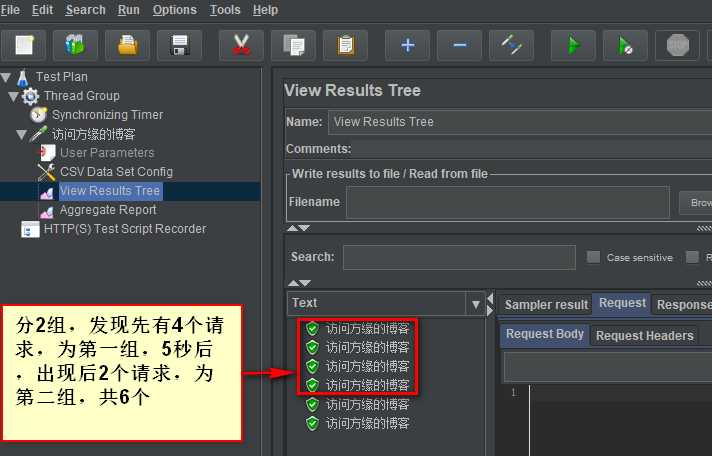Image resolution: width=712 pixels, height=456 pixels.
Task: Collapse the Thread Group node
Action: (x=14, y=96)
